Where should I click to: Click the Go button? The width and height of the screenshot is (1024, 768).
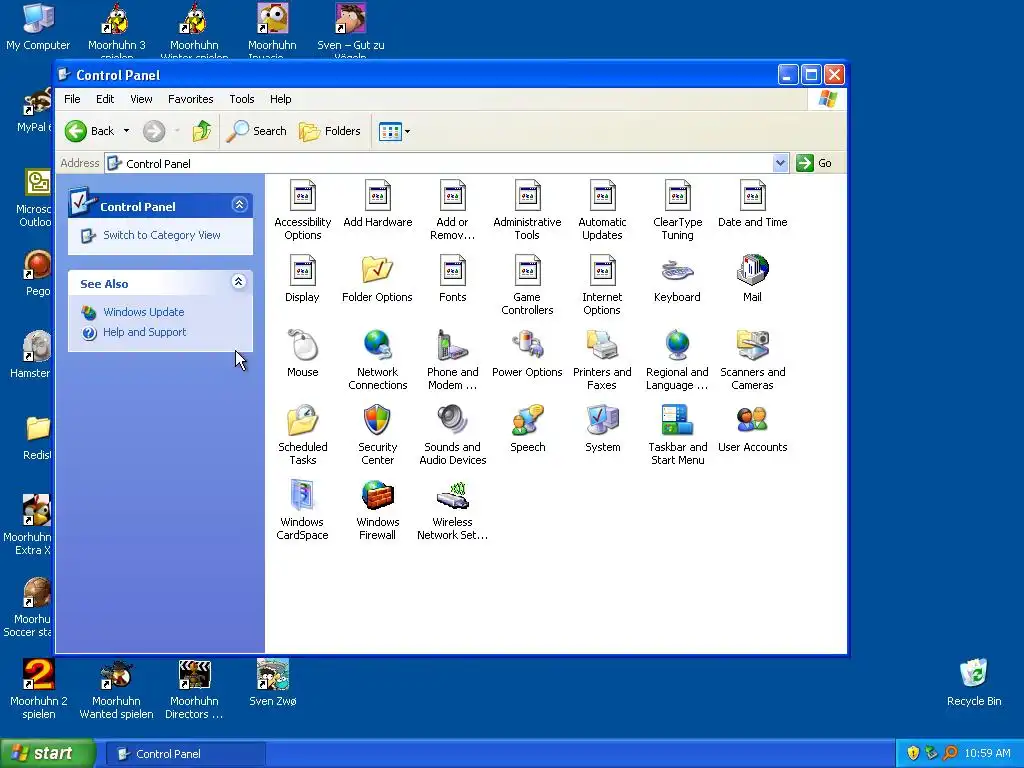[x=814, y=163]
